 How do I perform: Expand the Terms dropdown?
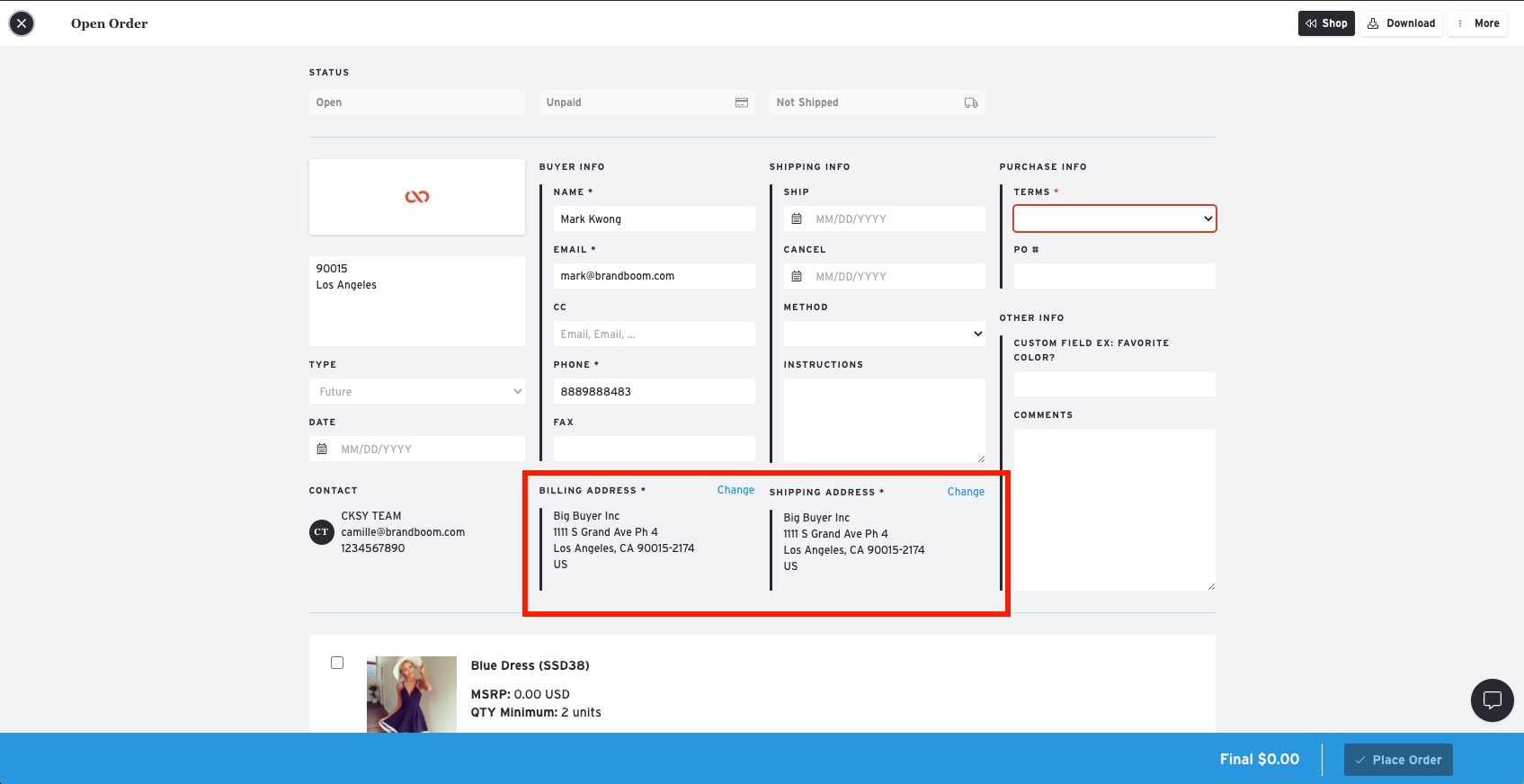coord(1114,218)
